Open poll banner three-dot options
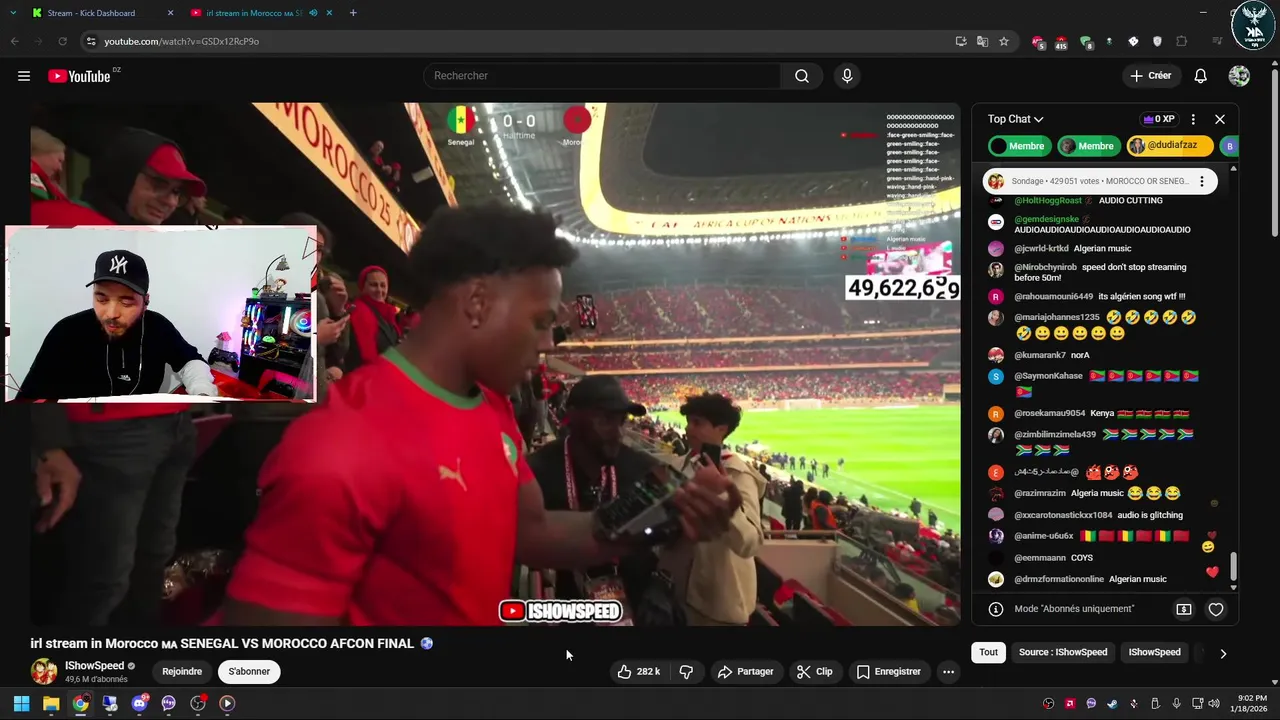Image resolution: width=1280 pixels, height=720 pixels. 1201,181
